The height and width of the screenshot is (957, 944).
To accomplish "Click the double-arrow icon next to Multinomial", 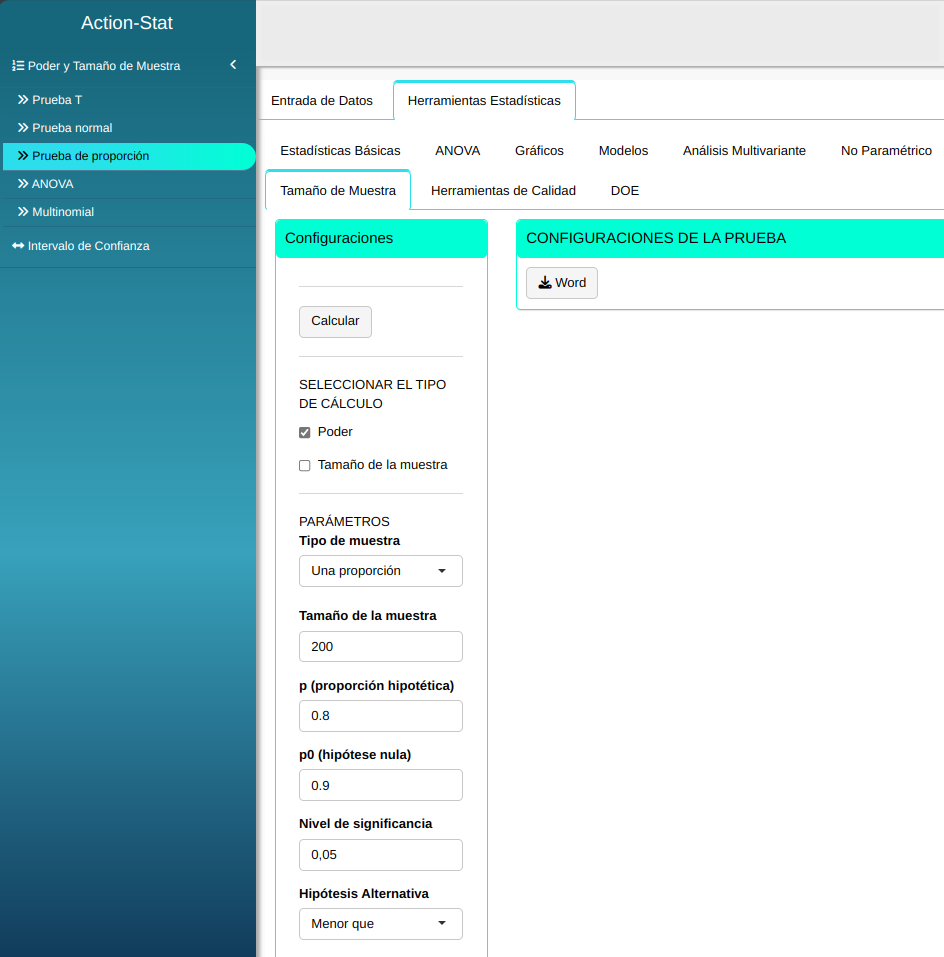I will [23, 212].
